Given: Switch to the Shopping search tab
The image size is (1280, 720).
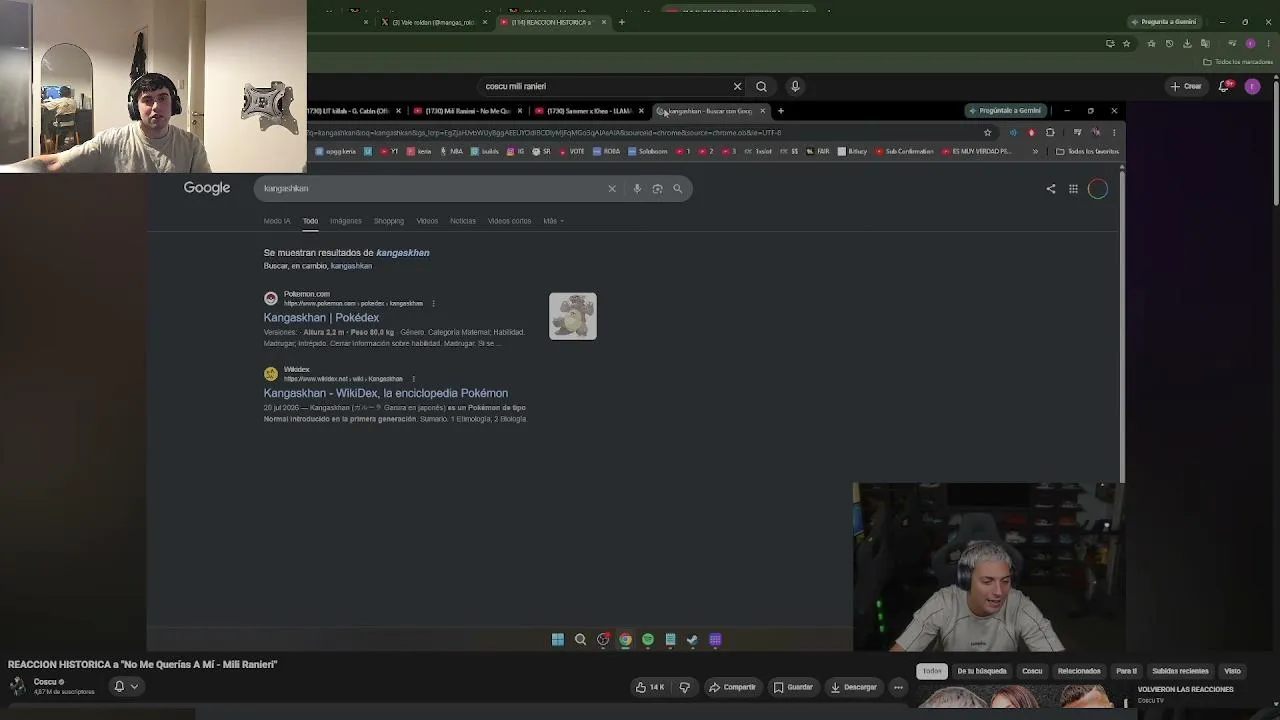Looking at the screenshot, I should (389, 221).
